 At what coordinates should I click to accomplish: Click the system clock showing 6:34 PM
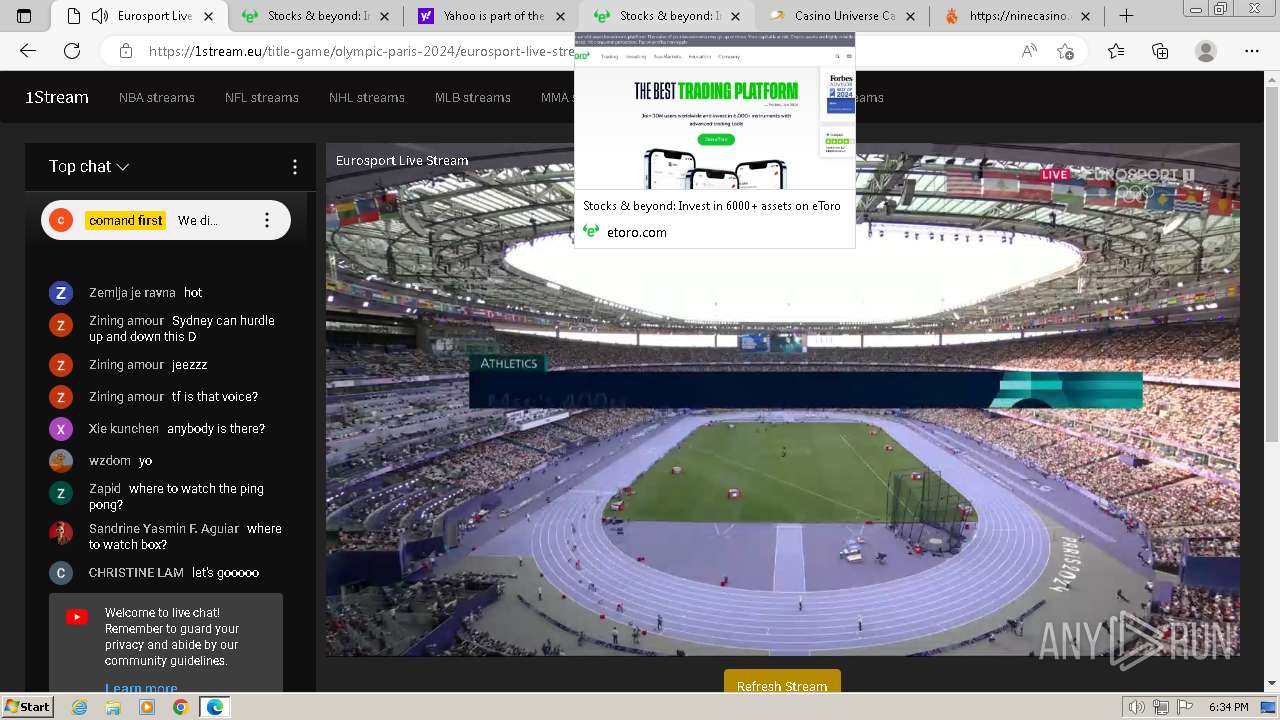1228,707
